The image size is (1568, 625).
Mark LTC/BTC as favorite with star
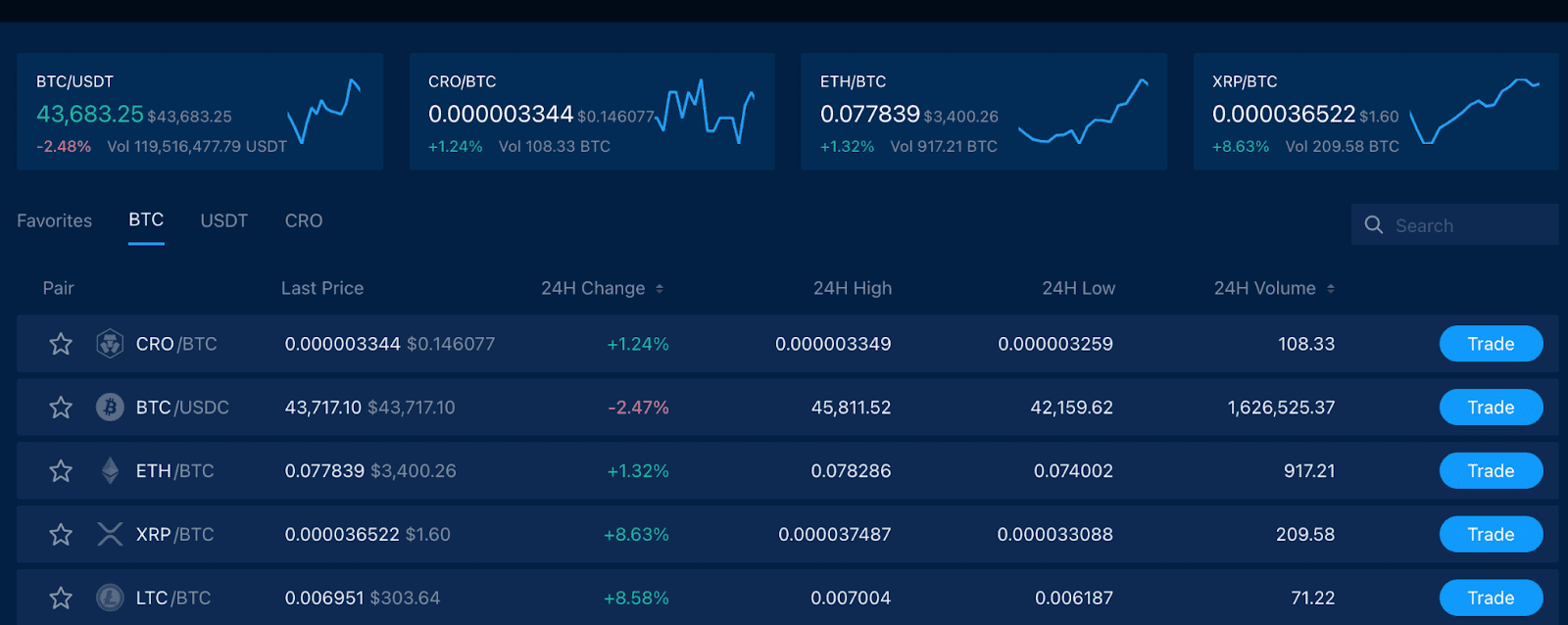(x=61, y=598)
